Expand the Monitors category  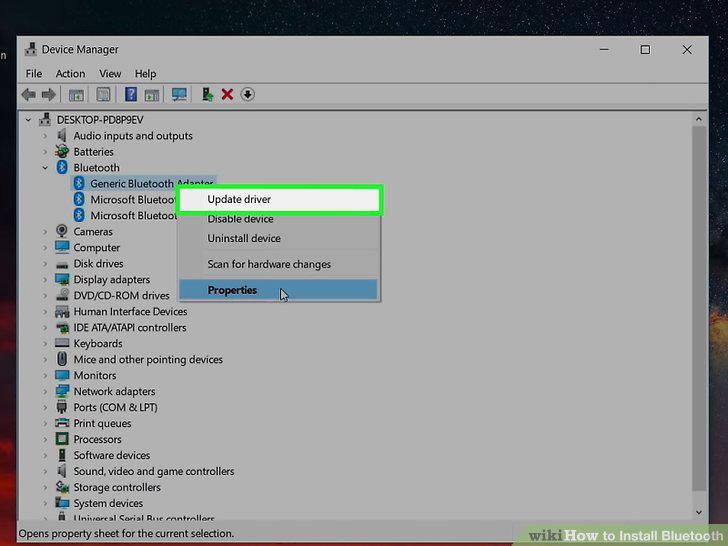point(45,375)
